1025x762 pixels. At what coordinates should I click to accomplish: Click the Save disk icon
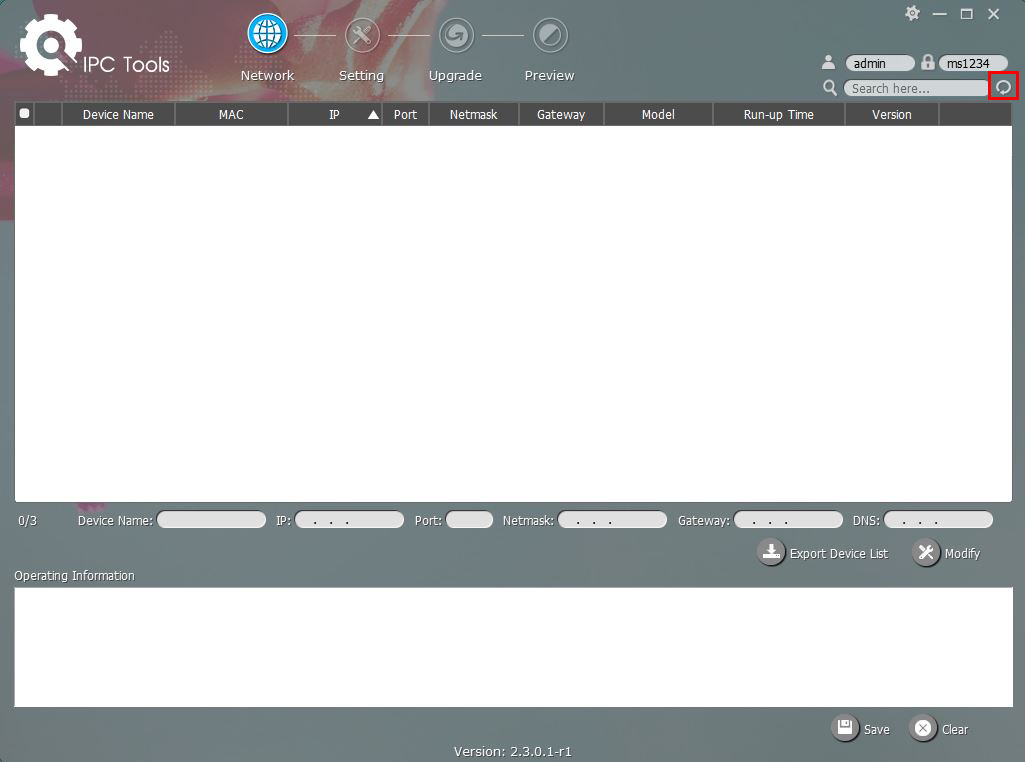point(845,729)
